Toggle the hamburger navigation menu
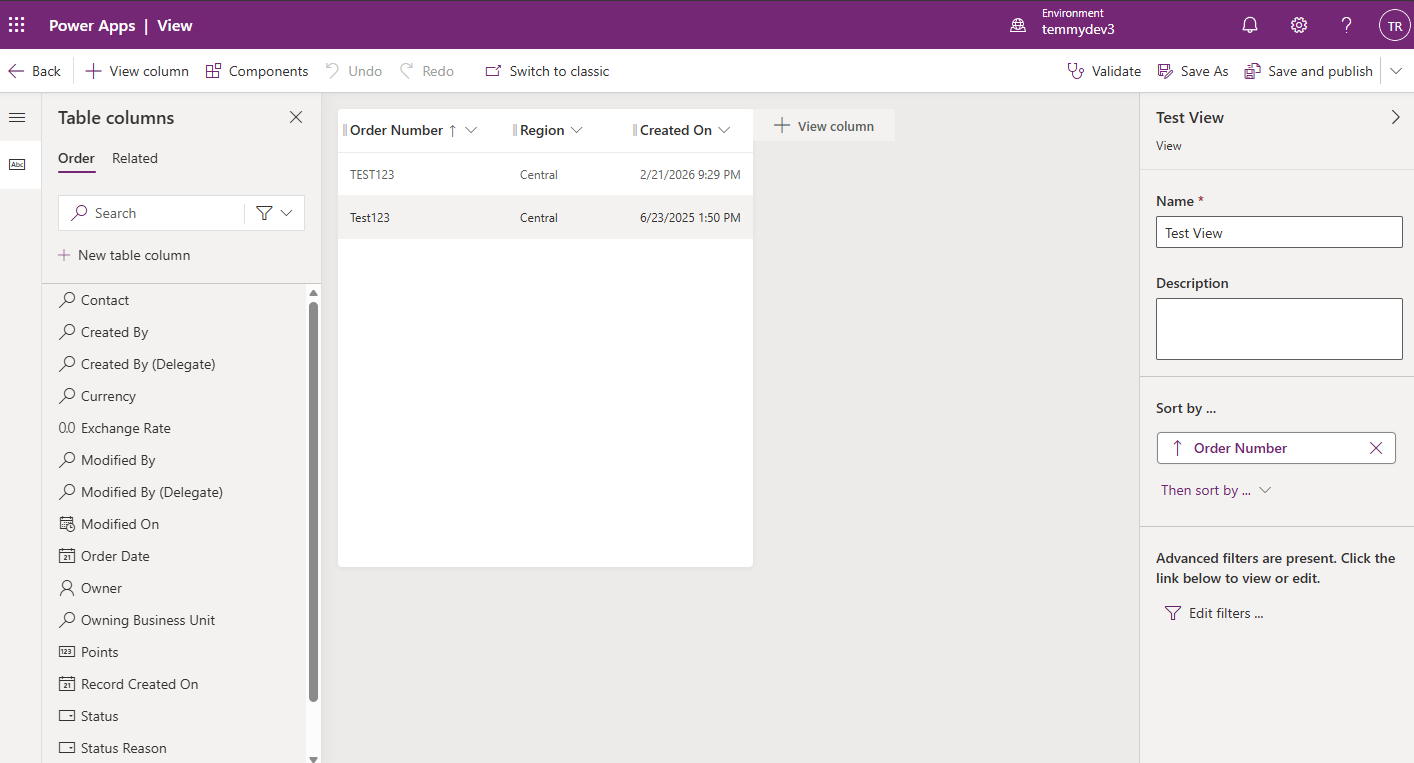1414x763 pixels. (x=17, y=118)
